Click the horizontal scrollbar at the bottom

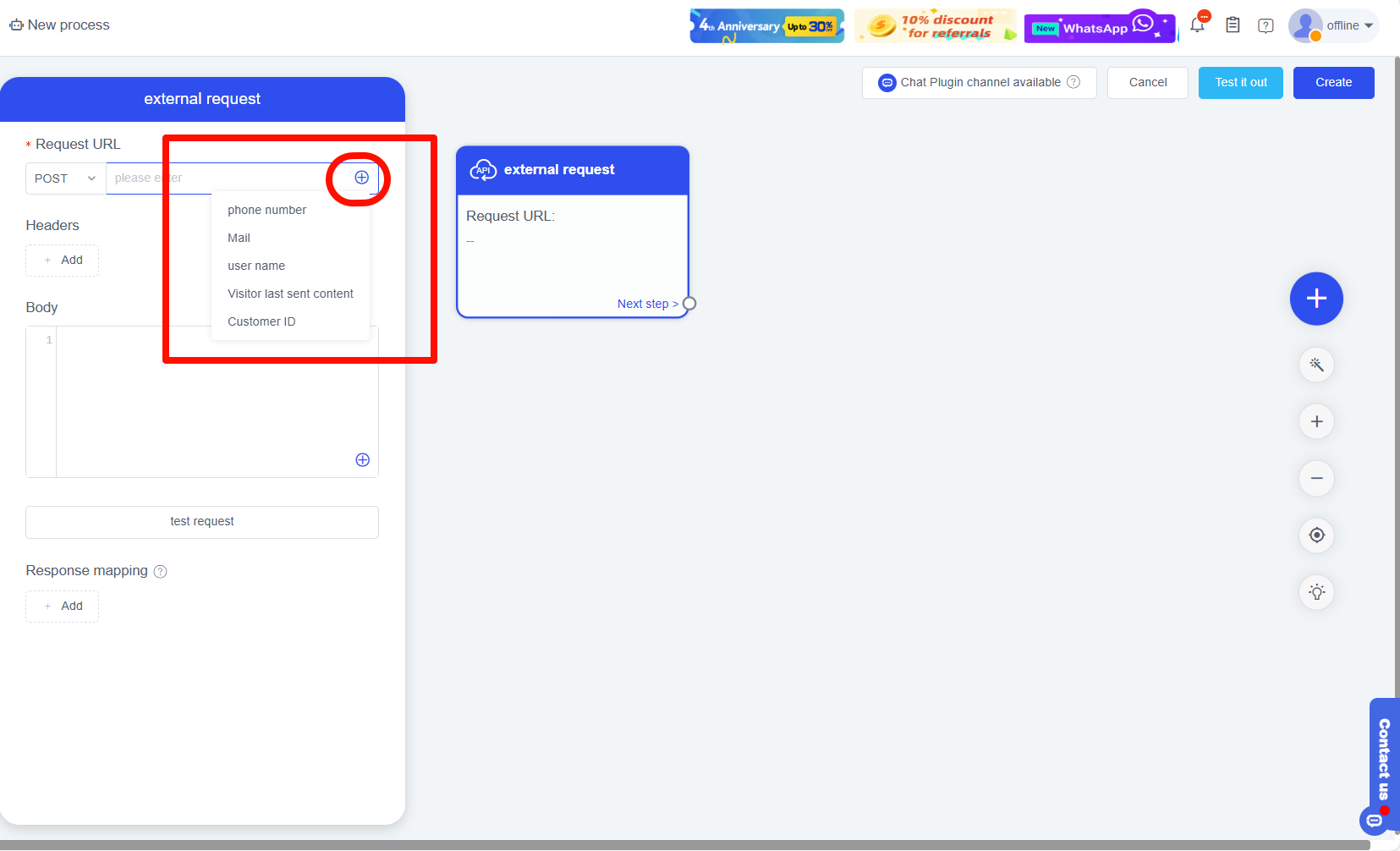pos(685,845)
